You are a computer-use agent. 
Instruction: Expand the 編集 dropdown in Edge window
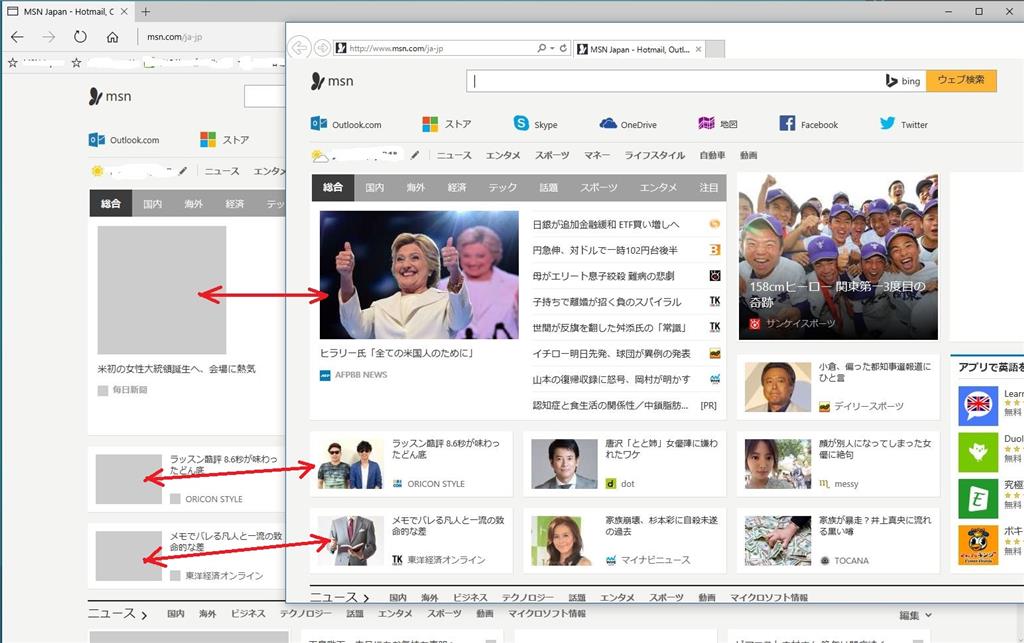point(915,615)
